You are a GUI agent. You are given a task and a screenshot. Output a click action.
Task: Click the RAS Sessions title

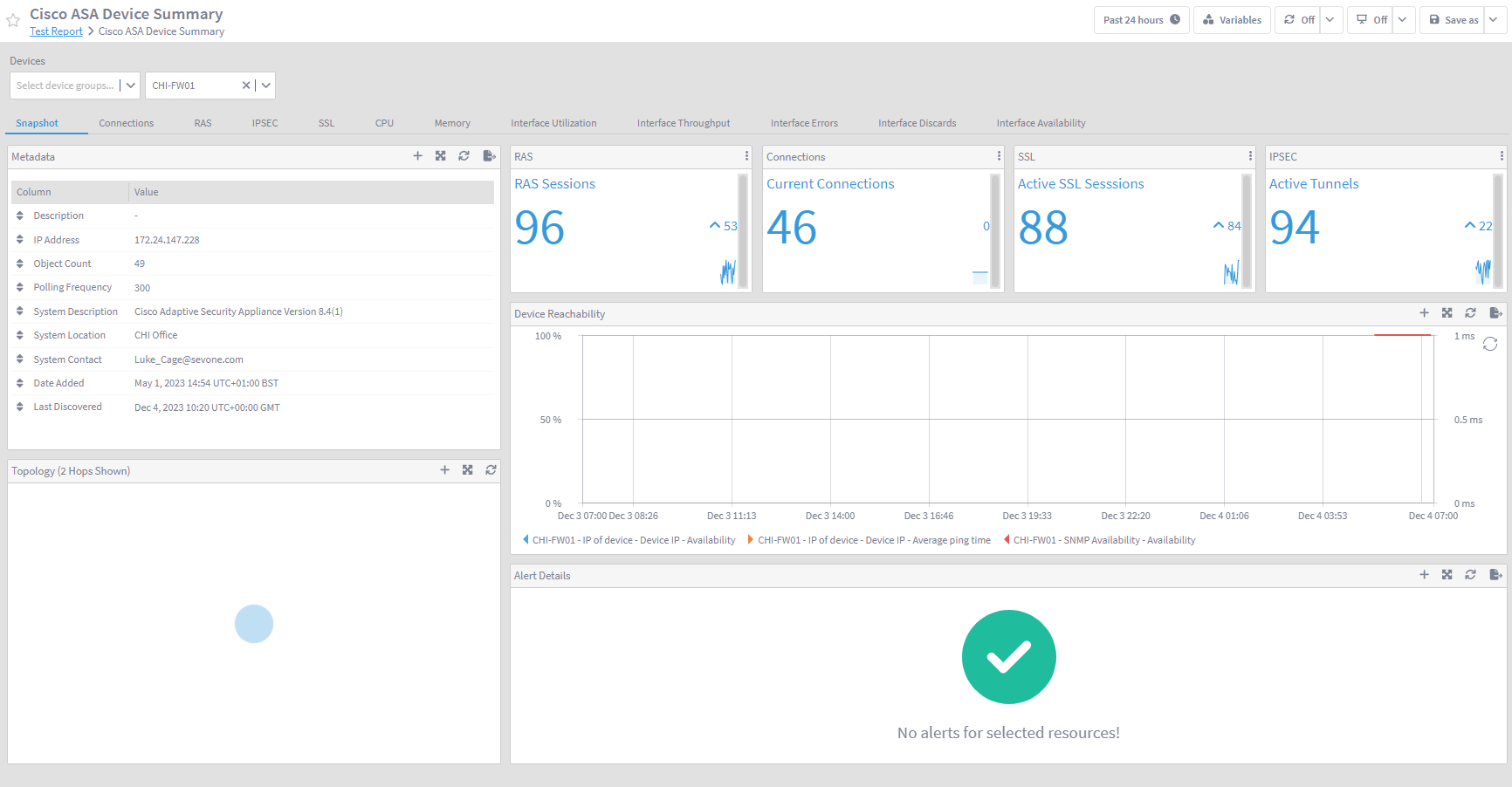(554, 184)
